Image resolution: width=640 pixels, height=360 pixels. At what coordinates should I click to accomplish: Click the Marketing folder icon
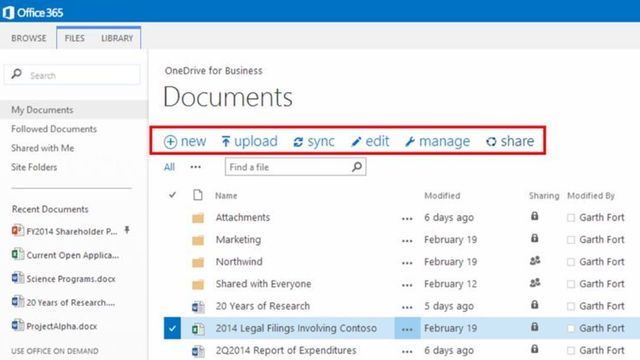(198, 240)
